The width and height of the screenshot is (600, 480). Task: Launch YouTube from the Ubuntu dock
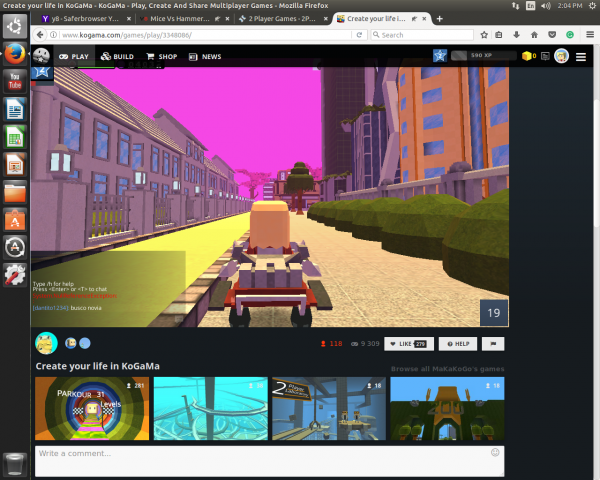click(x=15, y=80)
